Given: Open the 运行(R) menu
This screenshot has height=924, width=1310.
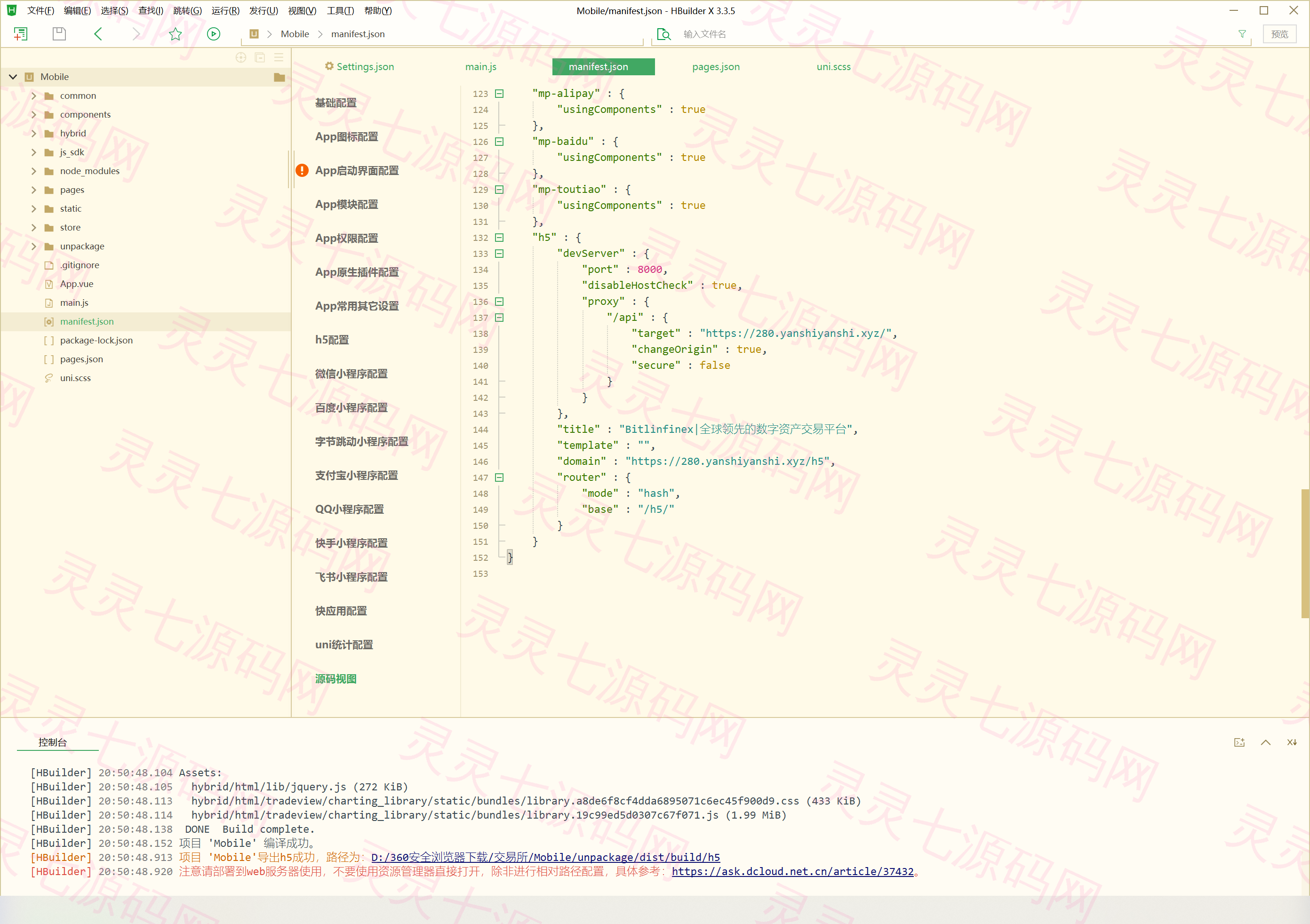Looking at the screenshot, I should (225, 11).
